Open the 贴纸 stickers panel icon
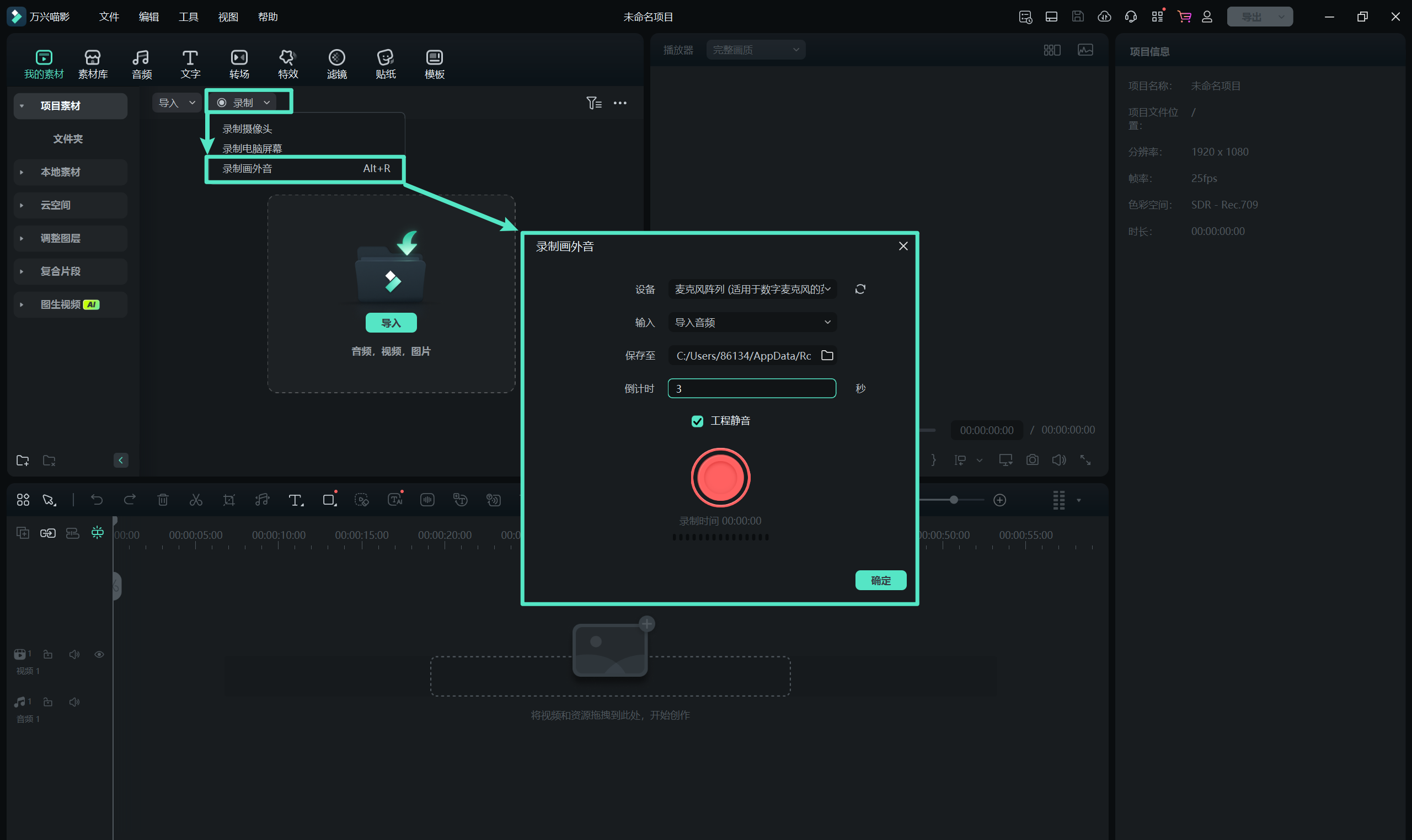Image resolution: width=1412 pixels, height=840 pixels. (x=385, y=58)
